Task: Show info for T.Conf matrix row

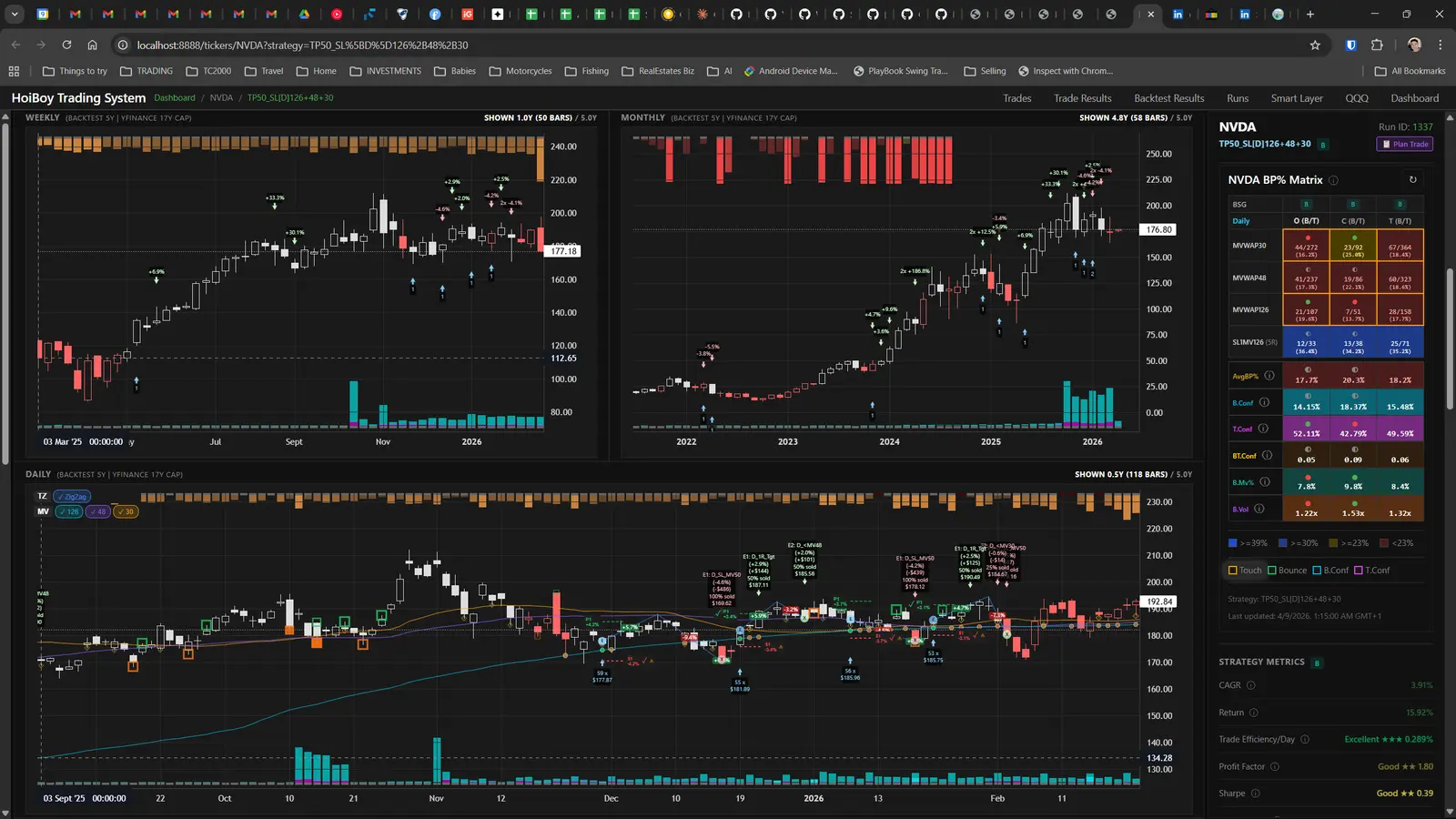Action: pyautogui.click(x=1263, y=429)
